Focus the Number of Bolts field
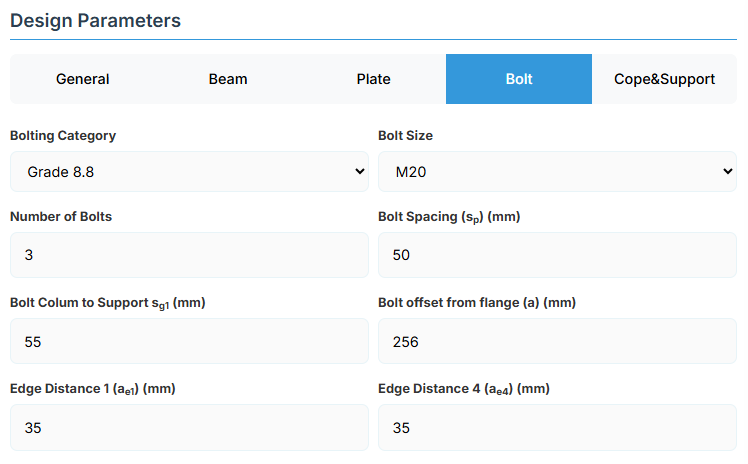Image resolution: width=748 pixels, height=464 pixels. [189, 255]
